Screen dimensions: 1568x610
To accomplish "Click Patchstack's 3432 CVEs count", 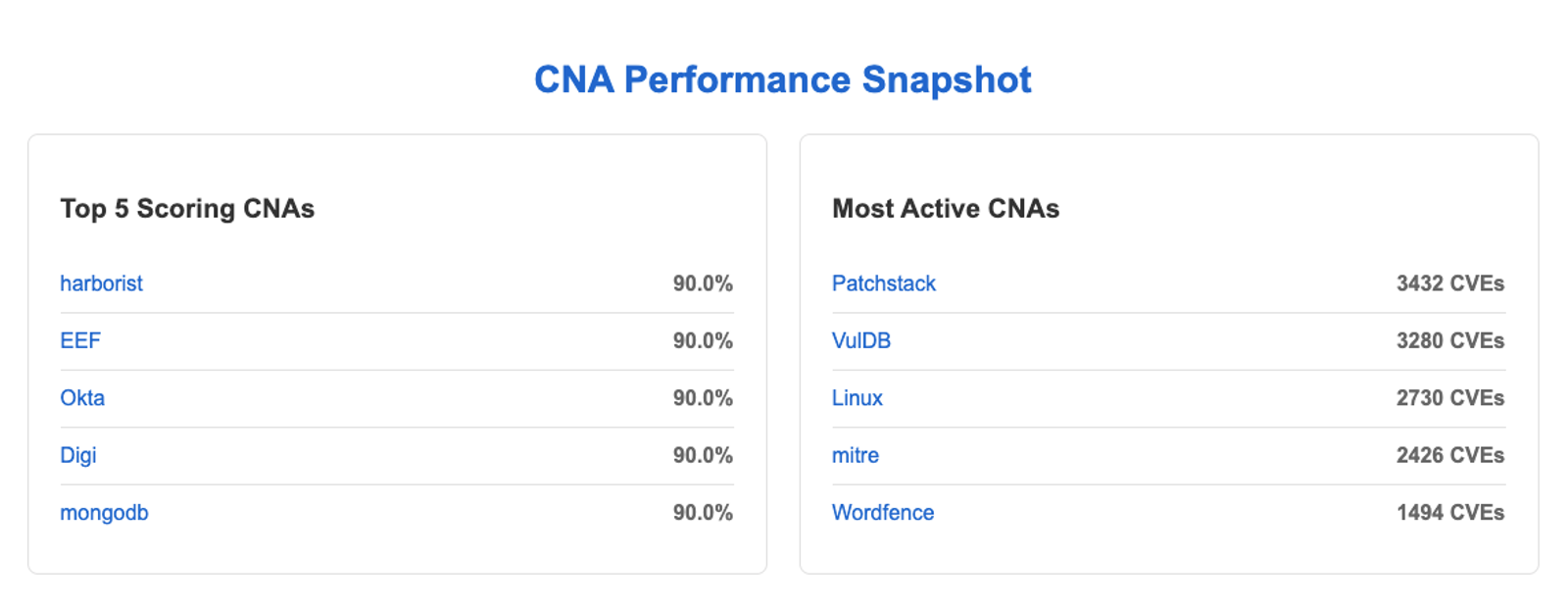I will [x=1450, y=283].
